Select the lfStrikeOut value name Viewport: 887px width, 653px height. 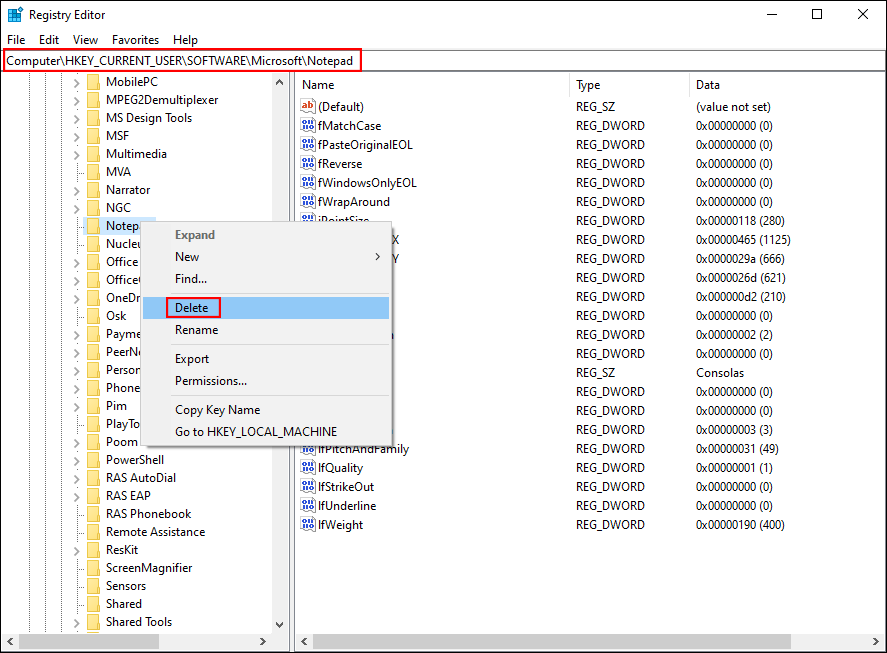point(346,487)
